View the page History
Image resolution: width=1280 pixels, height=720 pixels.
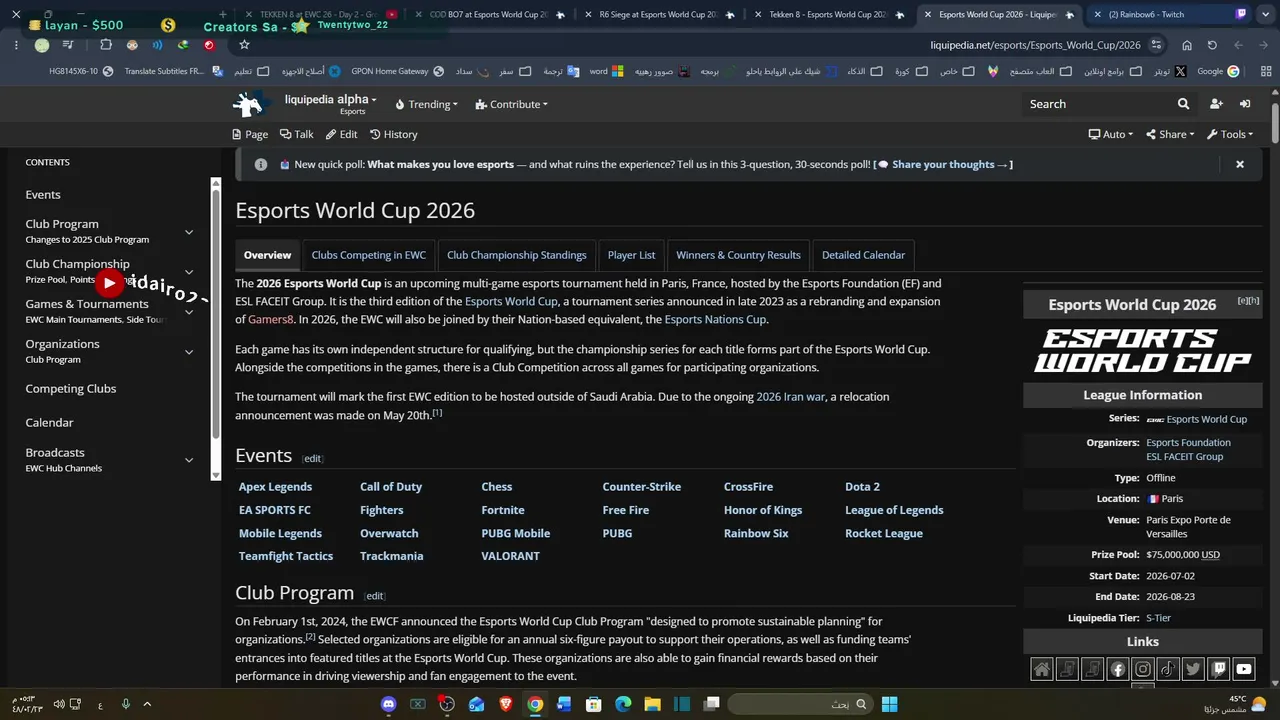(394, 134)
